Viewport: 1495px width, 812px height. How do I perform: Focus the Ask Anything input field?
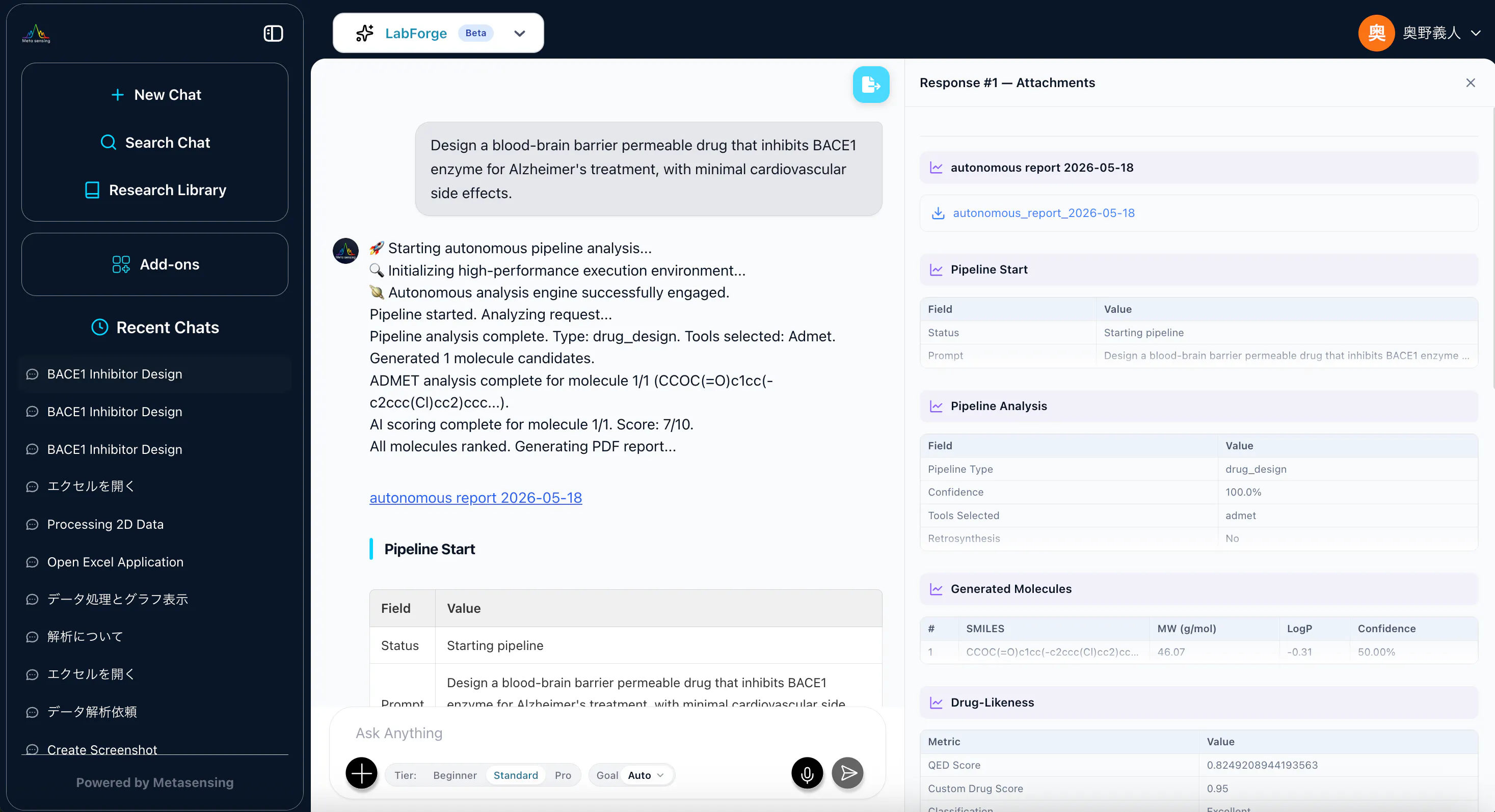(607, 733)
